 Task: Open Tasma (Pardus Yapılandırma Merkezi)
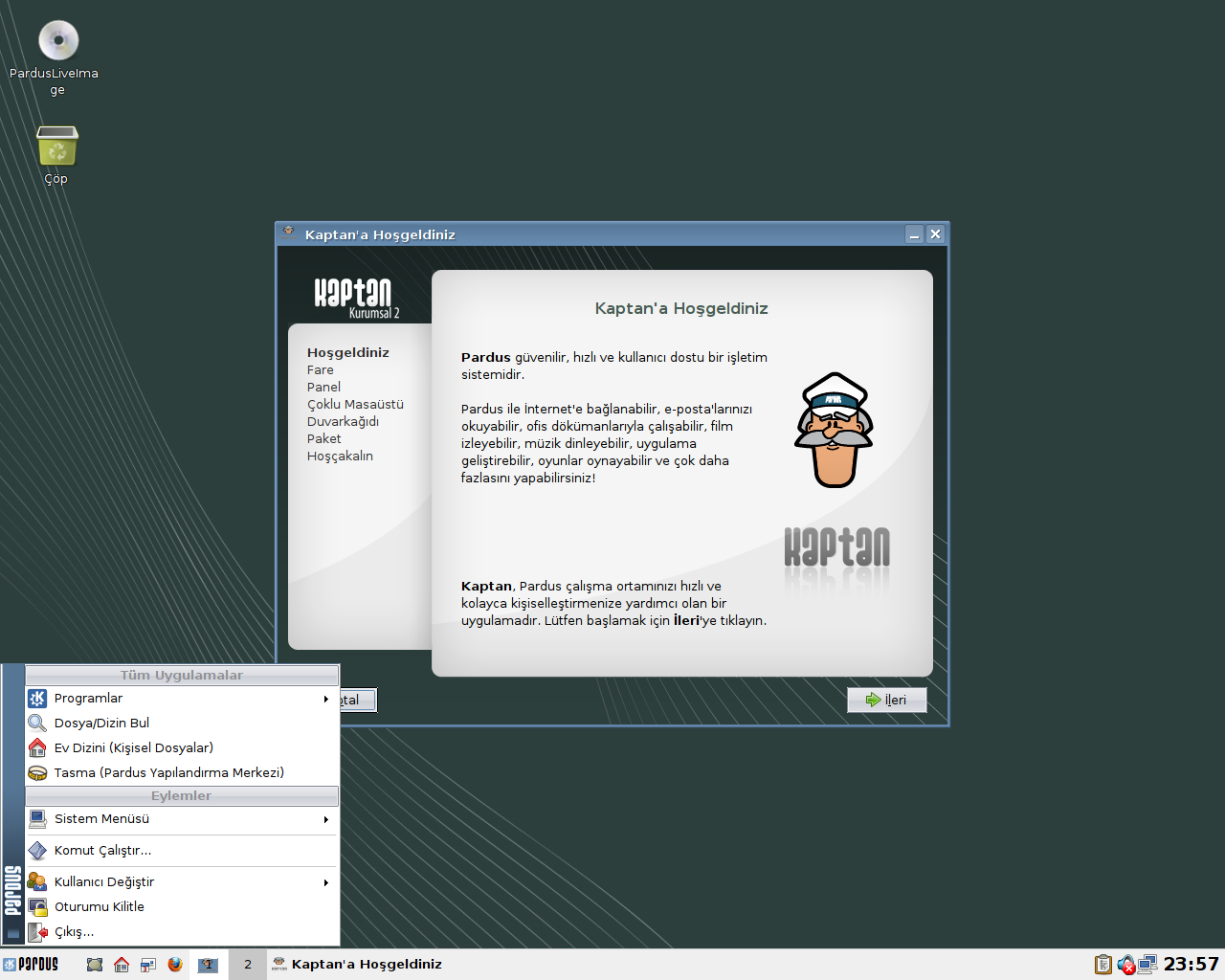click(182, 773)
